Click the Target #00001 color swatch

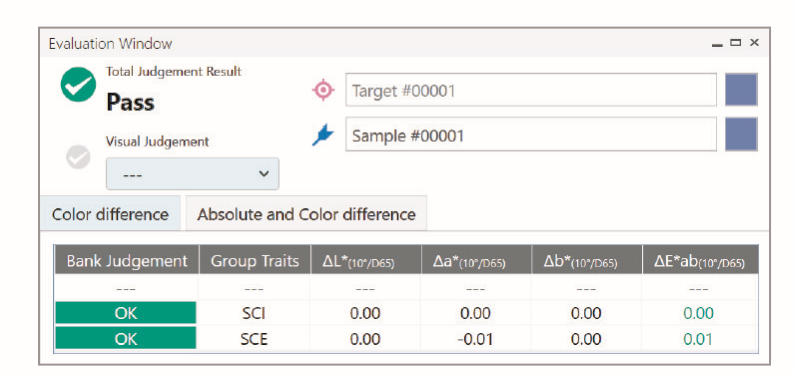[741, 90]
